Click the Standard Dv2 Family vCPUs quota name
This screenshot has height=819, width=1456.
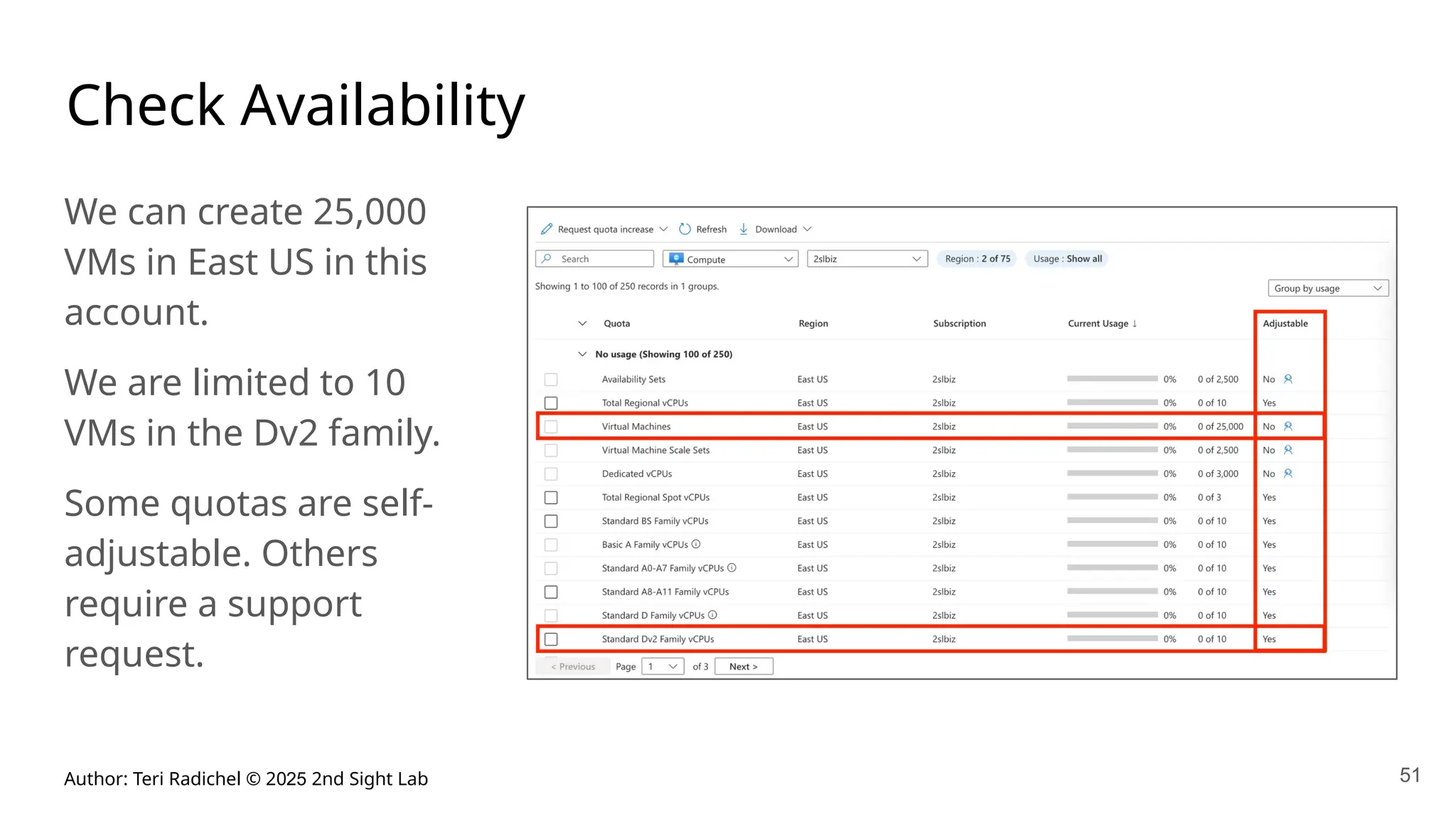coord(658,639)
